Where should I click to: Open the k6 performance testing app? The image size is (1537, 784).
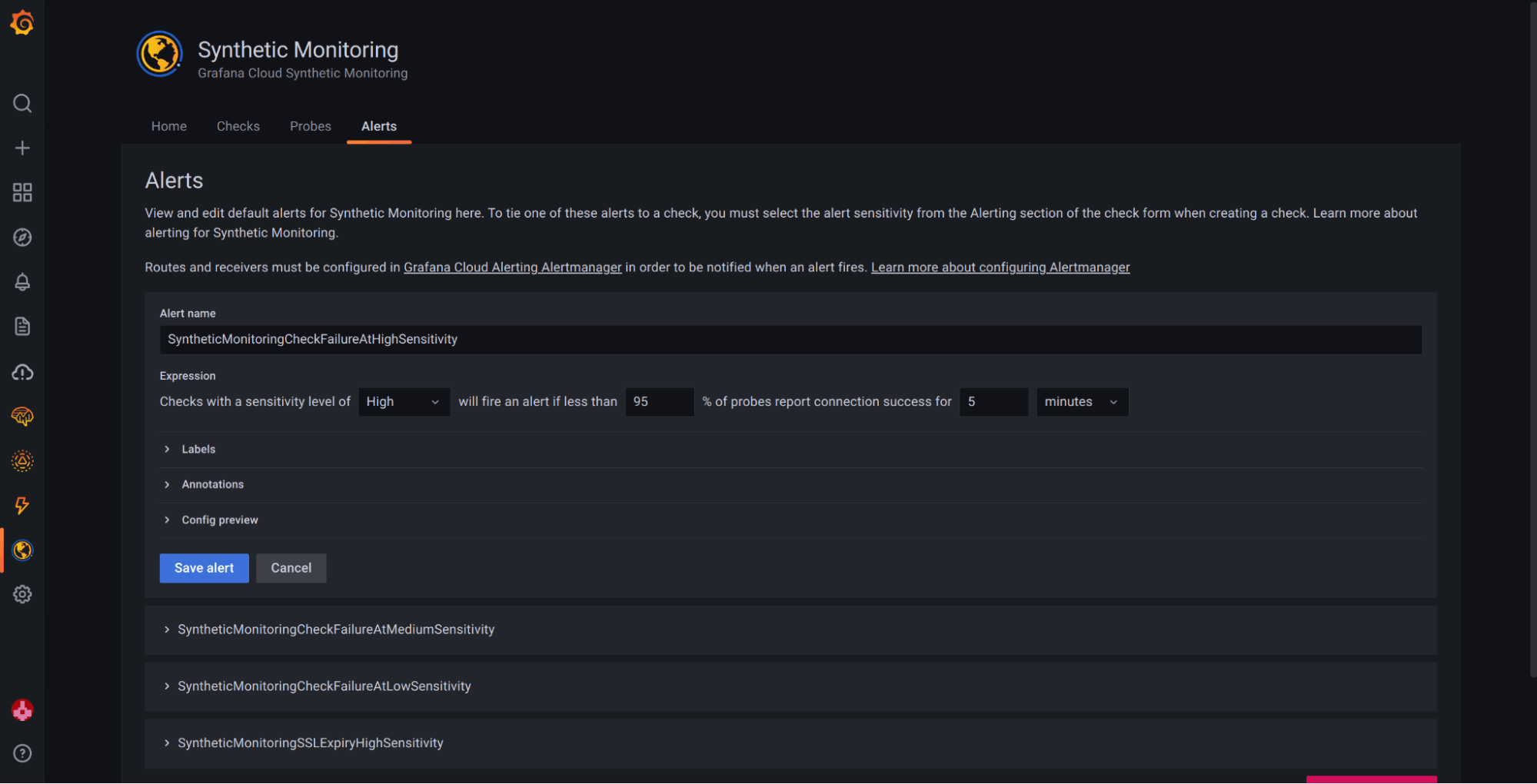pos(22,505)
